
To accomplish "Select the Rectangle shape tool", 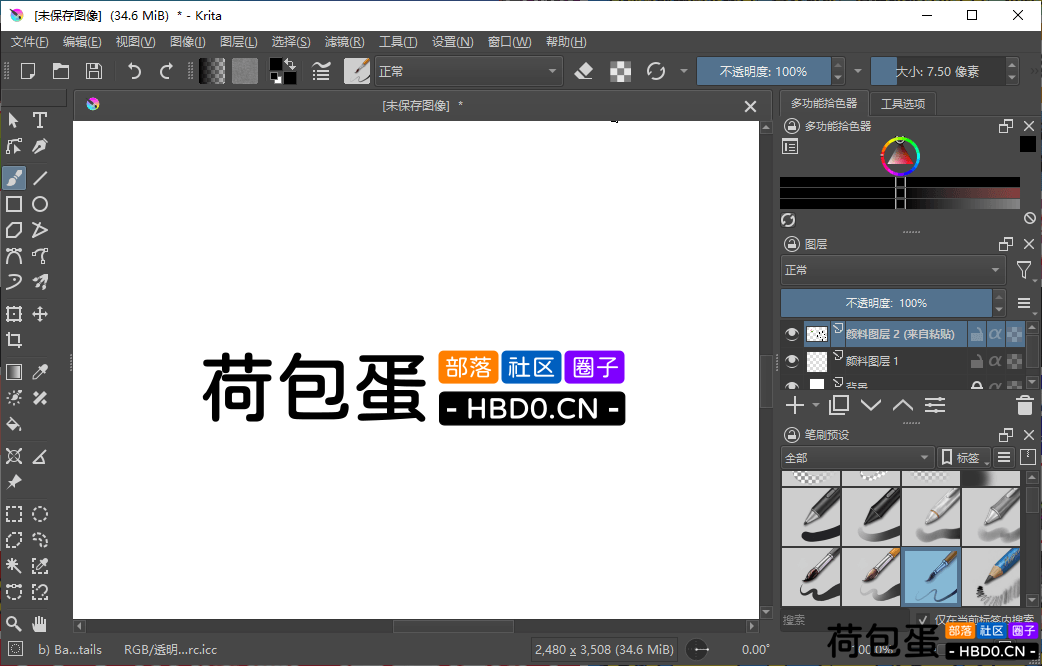I will click(14, 204).
